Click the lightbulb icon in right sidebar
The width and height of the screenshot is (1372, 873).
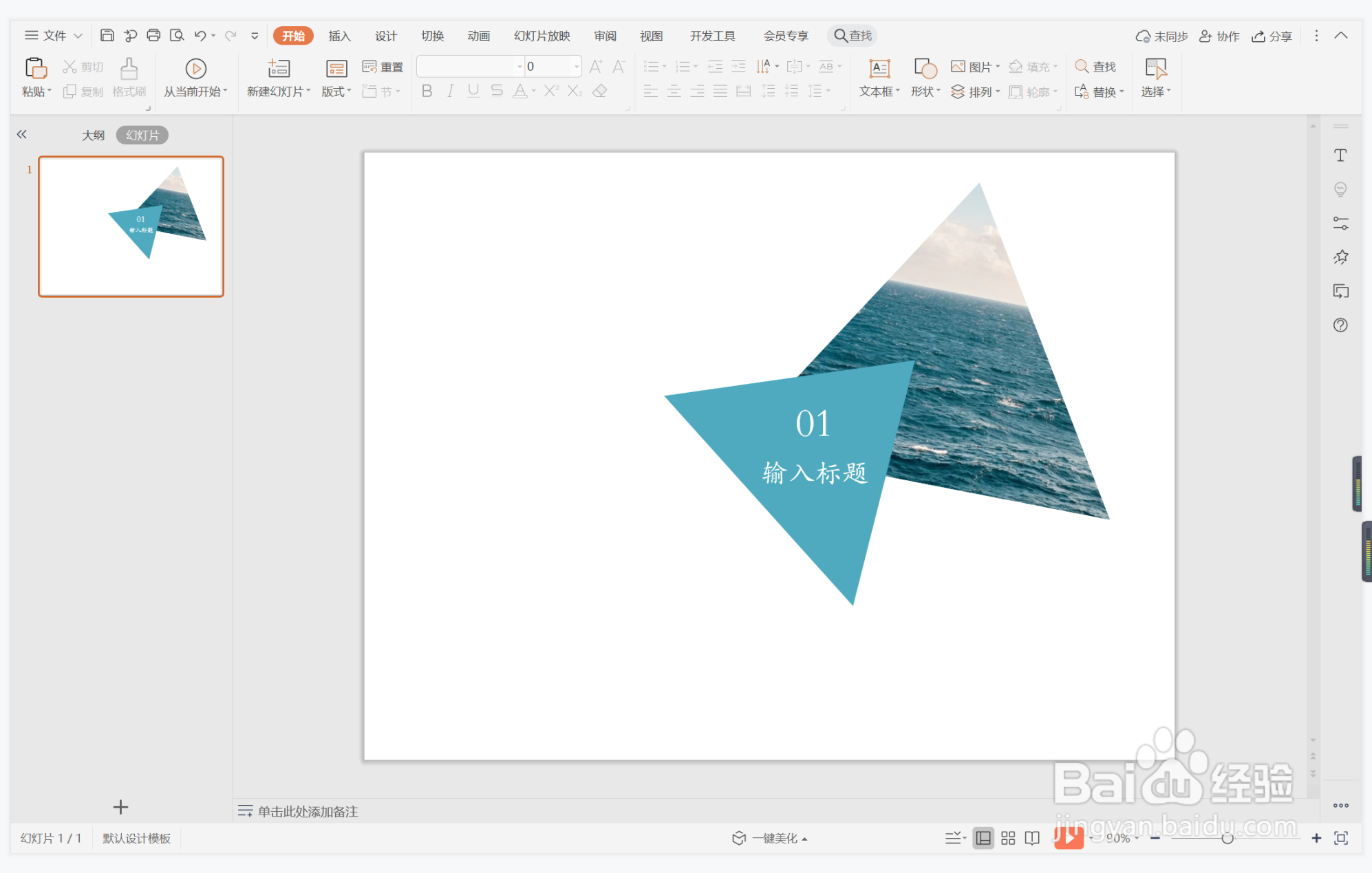[1340, 189]
